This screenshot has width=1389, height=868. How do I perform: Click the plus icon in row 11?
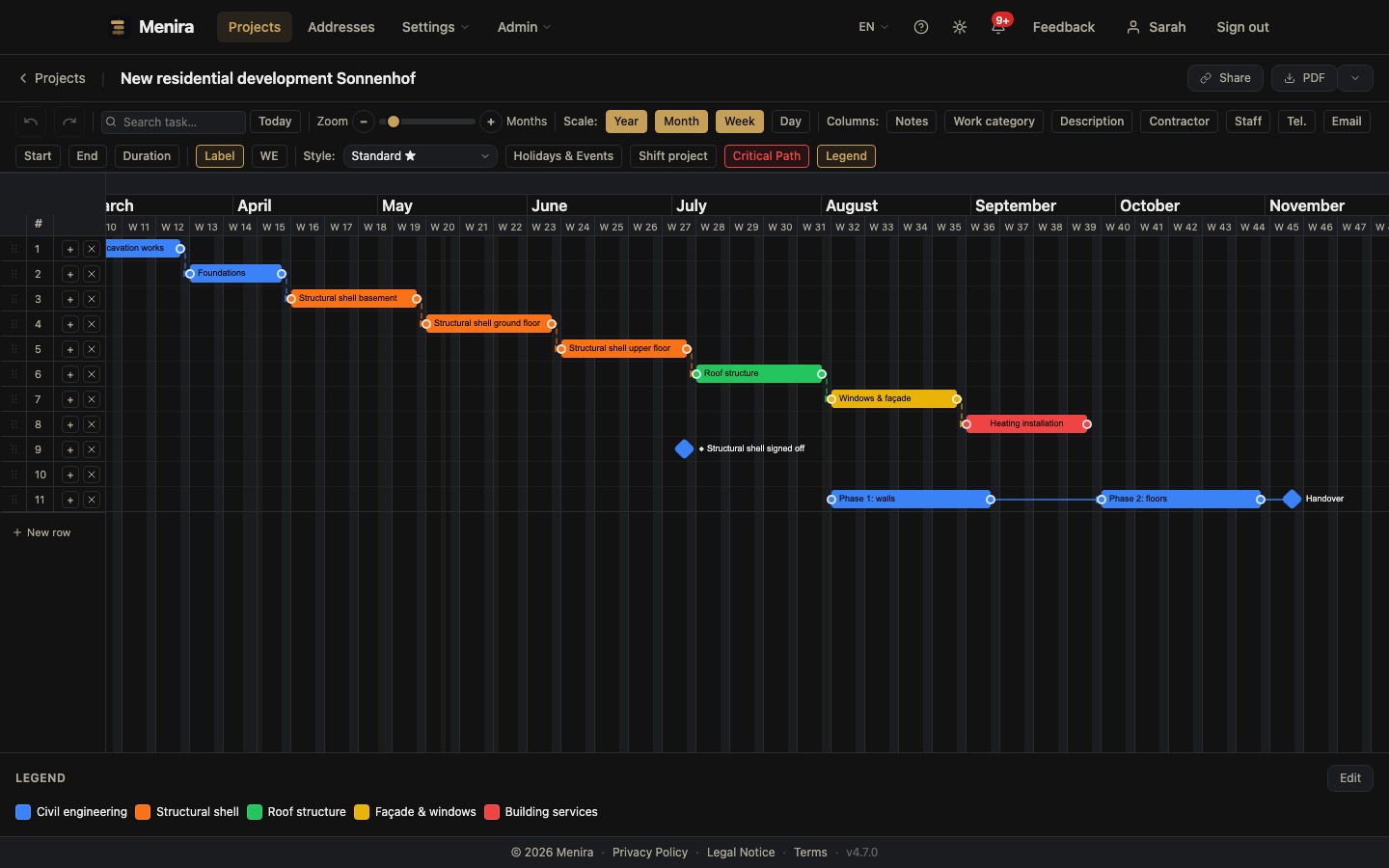tap(70, 500)
